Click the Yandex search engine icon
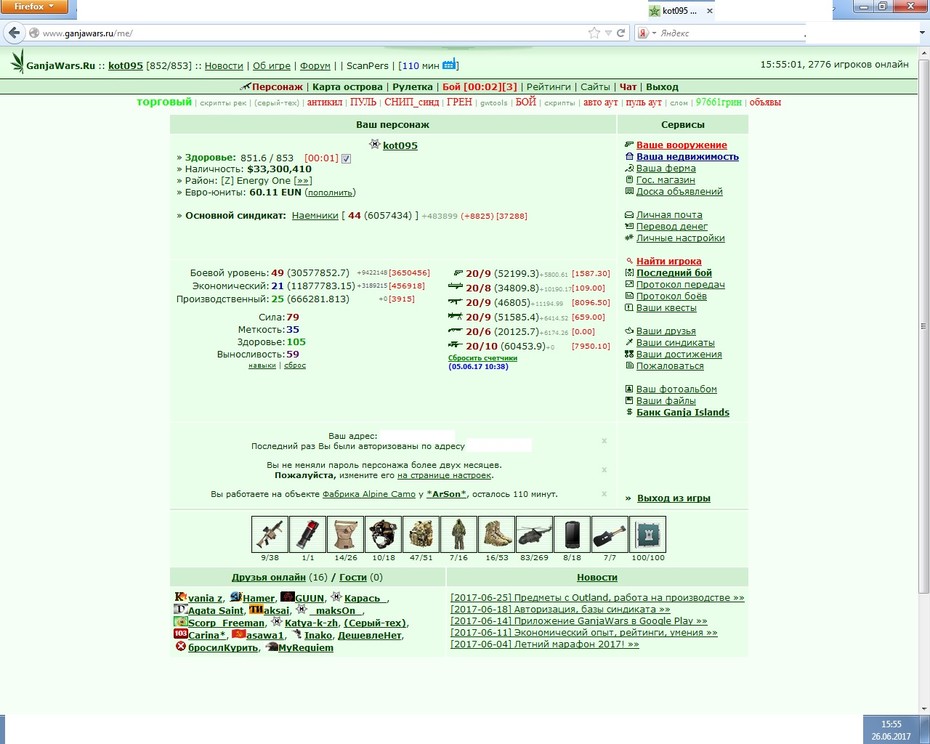Screen dimensions: 930x744 (643, 33)
